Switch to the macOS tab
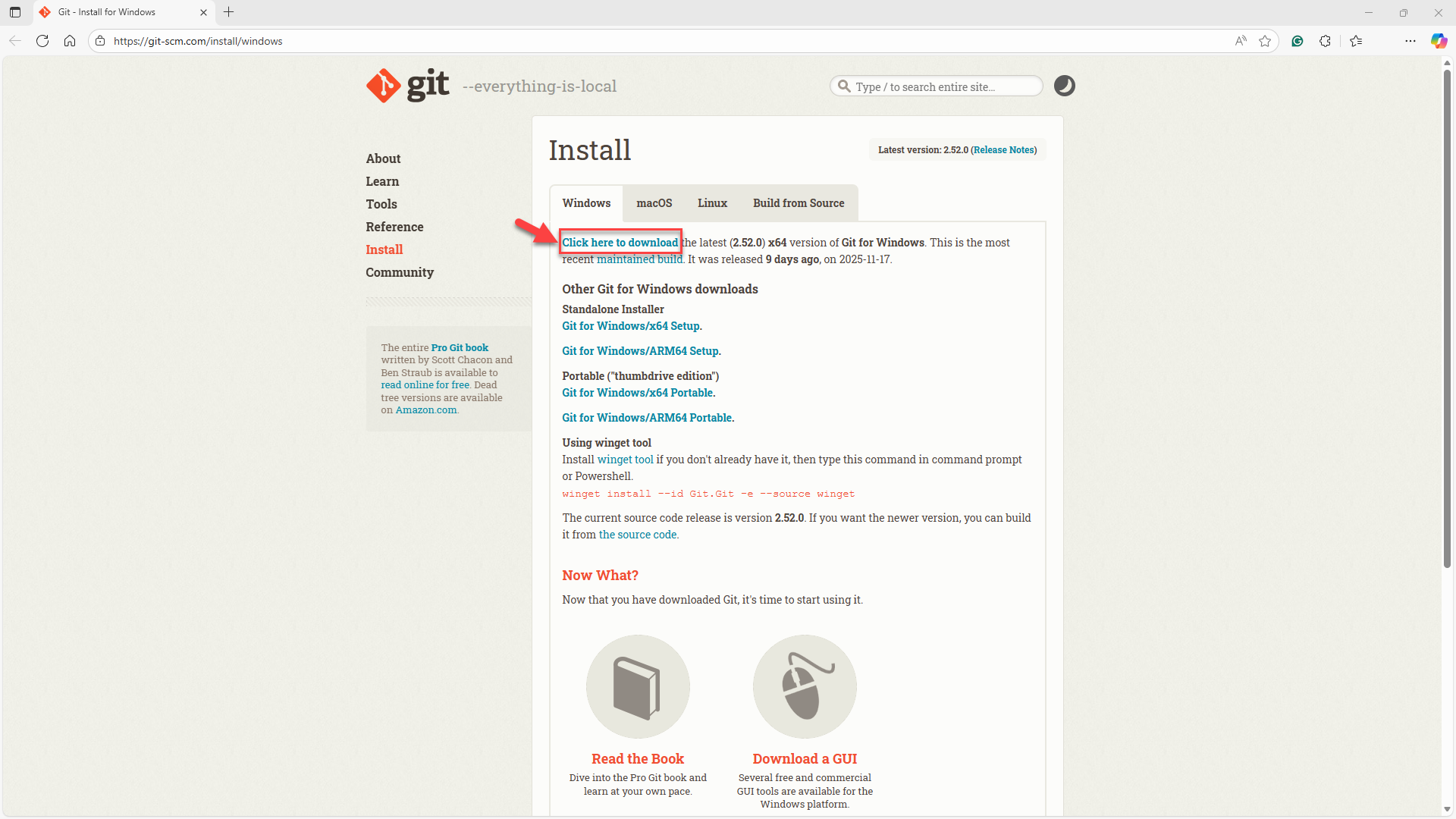The height and width of the screenshot is (819, 1456). click(654, 202)
